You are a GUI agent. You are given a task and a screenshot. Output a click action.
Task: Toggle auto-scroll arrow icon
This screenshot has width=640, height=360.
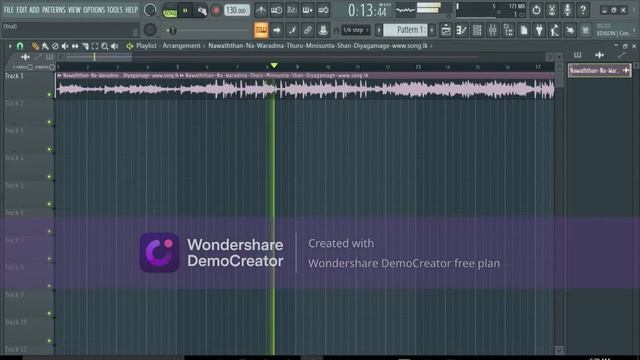(x=277, y=30)
